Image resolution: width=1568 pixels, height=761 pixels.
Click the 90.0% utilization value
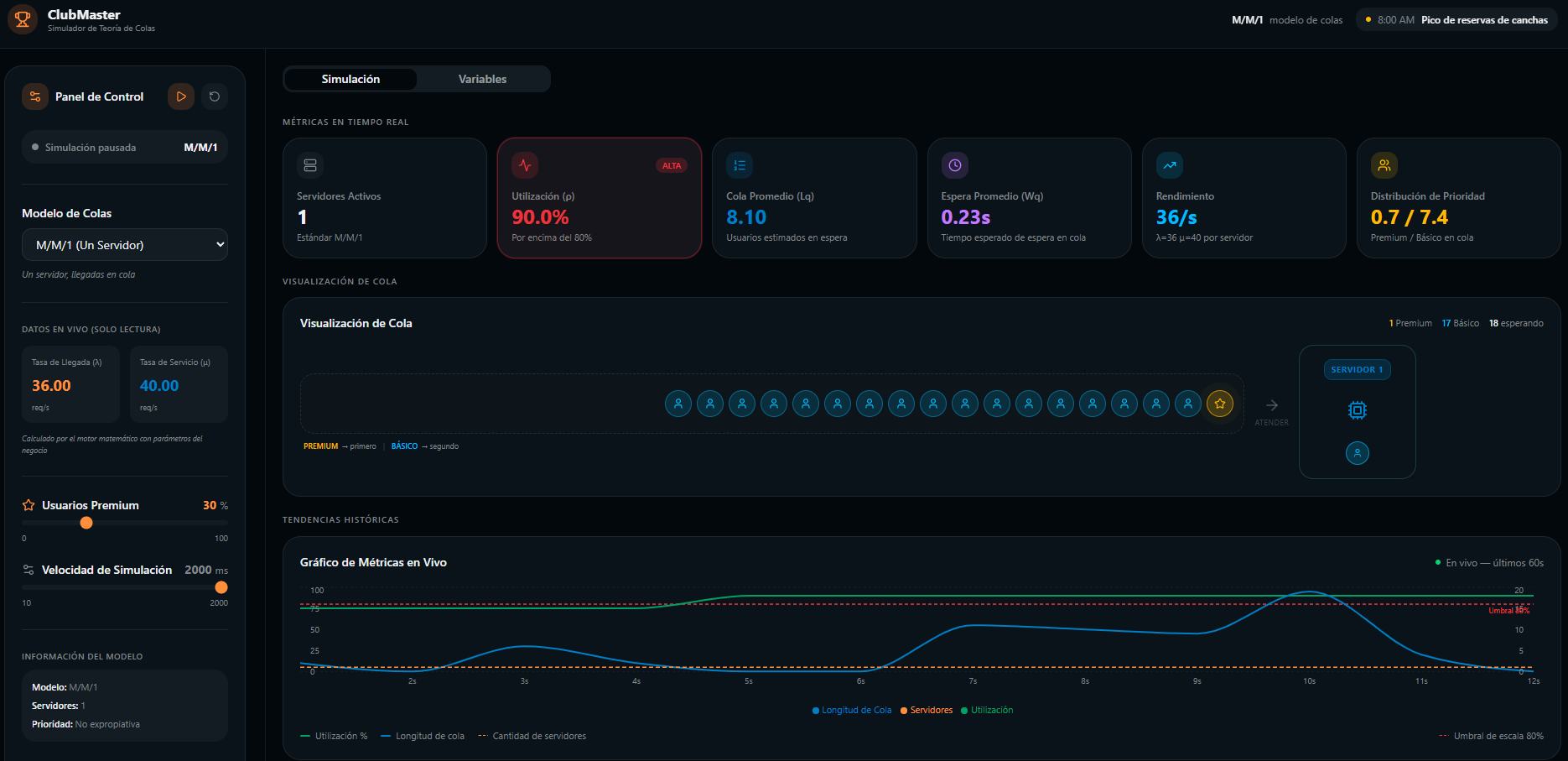[540, 217]
